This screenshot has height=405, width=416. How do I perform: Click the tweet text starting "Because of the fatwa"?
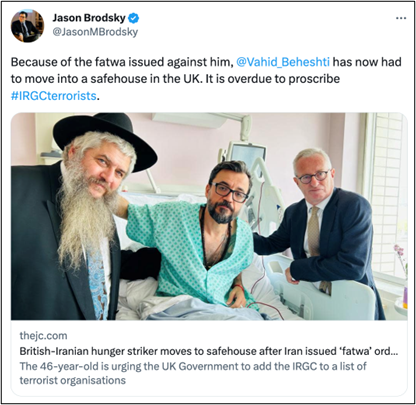click(206, 79)
